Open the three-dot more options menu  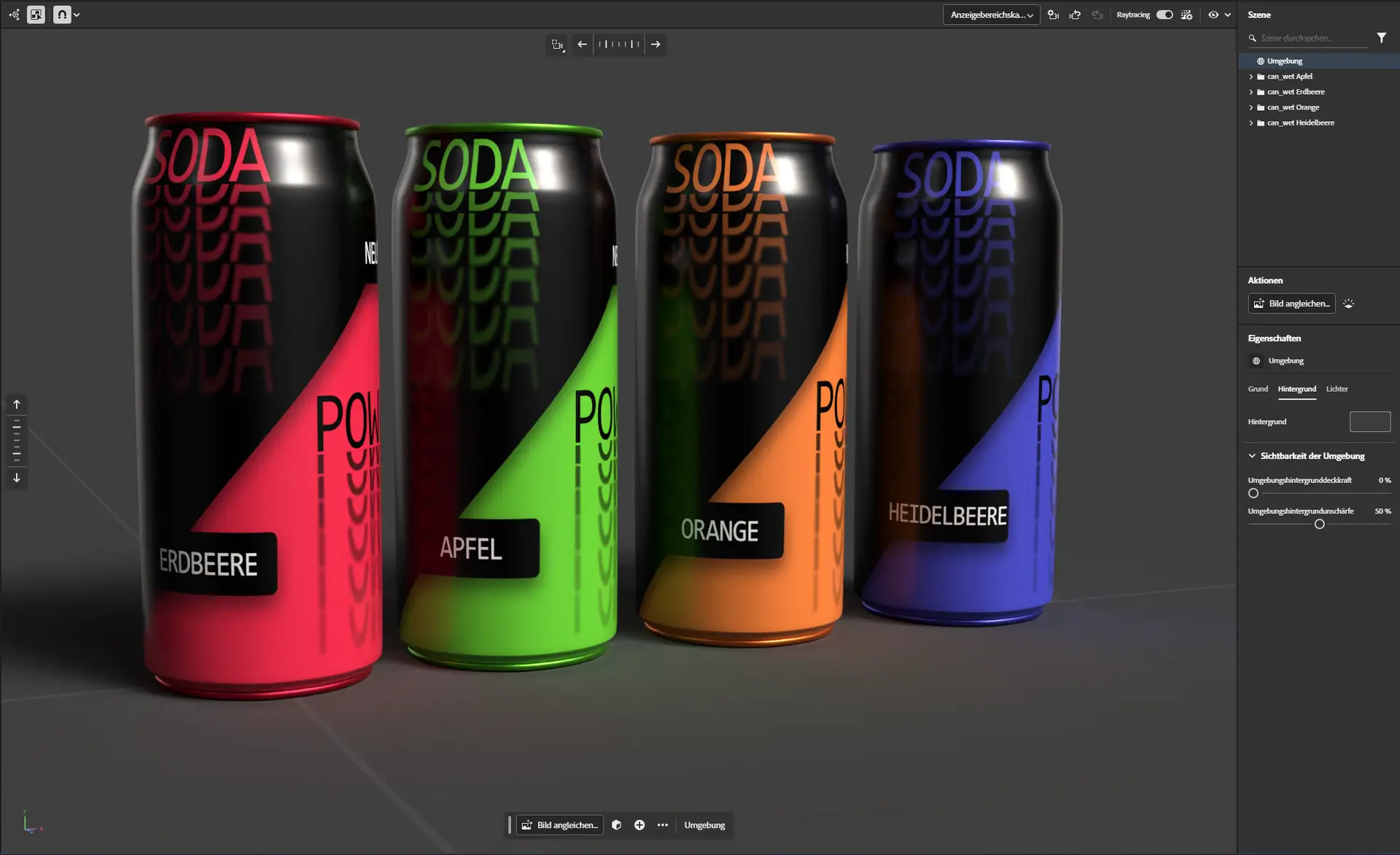[x=662, y=825]
